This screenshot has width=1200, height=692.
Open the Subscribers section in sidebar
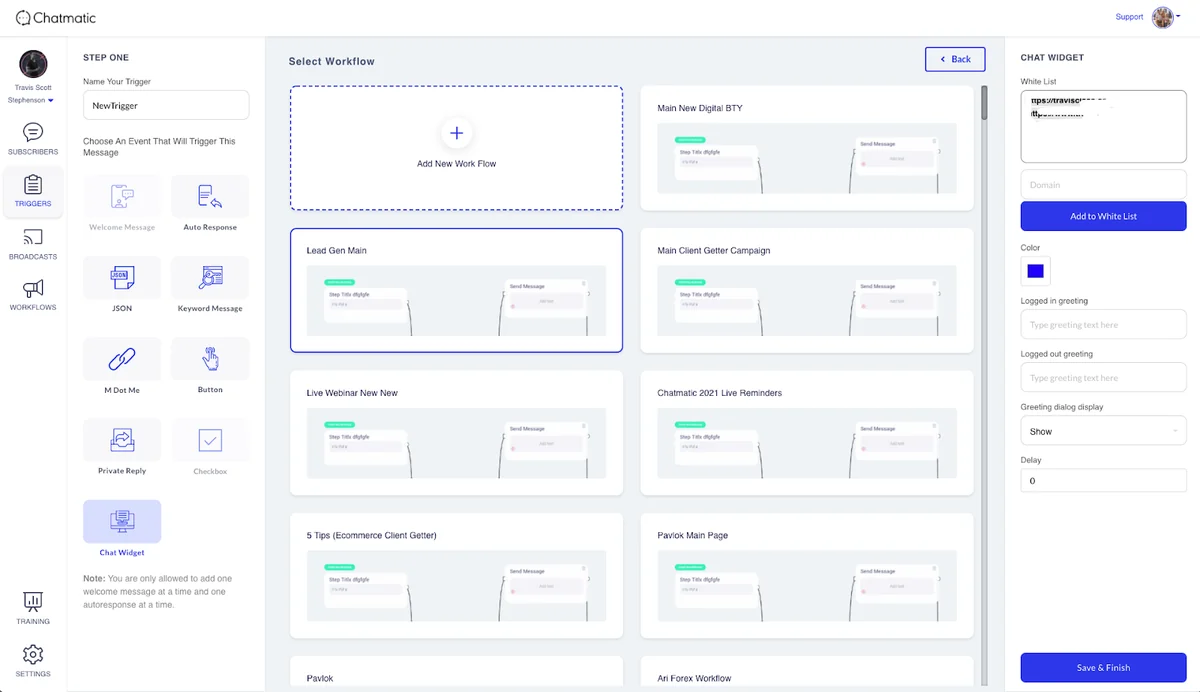pyautogui.click(x=33, y=139)
